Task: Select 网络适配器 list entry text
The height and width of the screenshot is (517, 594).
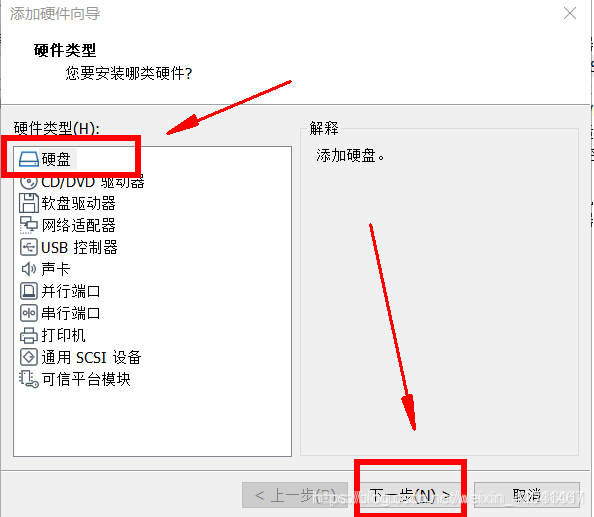Action: 78,225
